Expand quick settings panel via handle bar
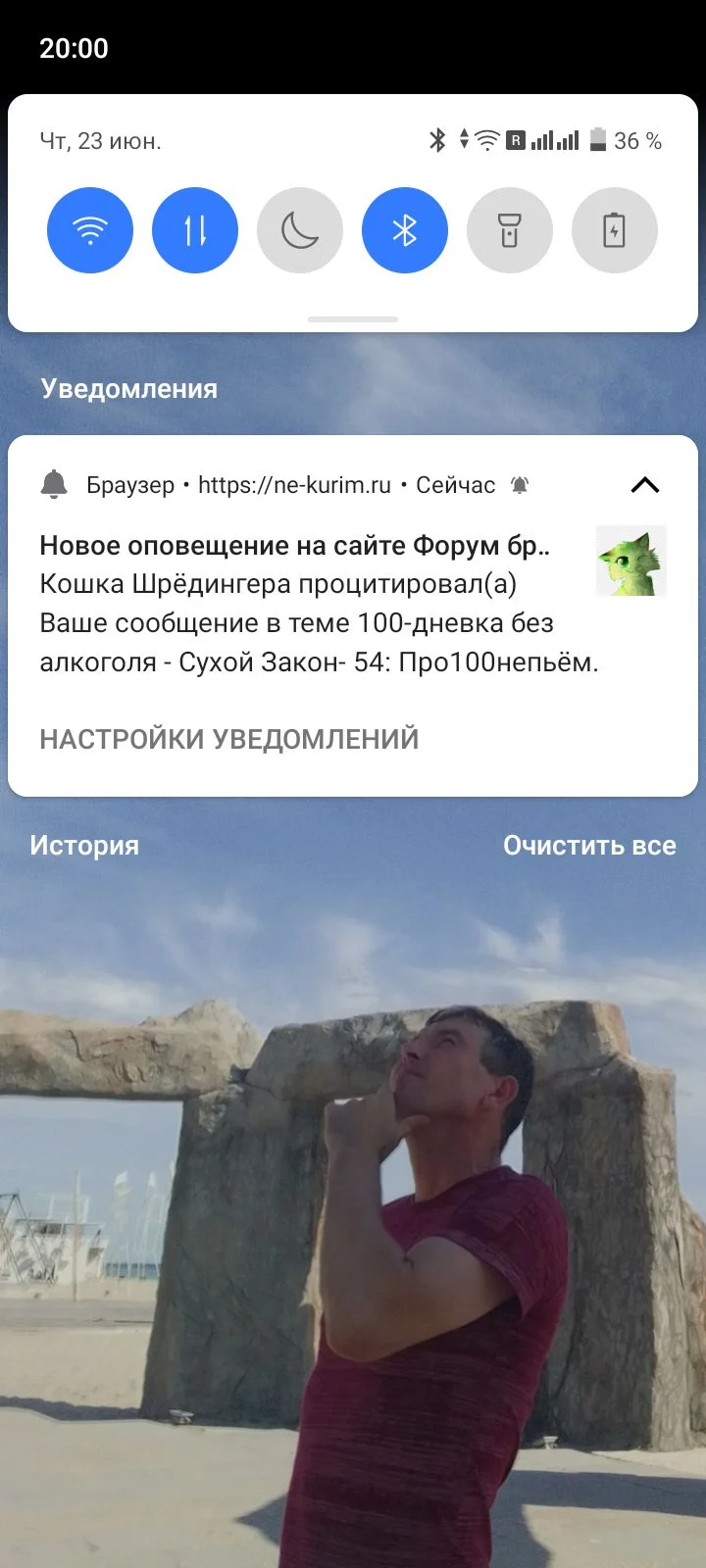Viewport: 706px width, 1568px height. point(353,319)
